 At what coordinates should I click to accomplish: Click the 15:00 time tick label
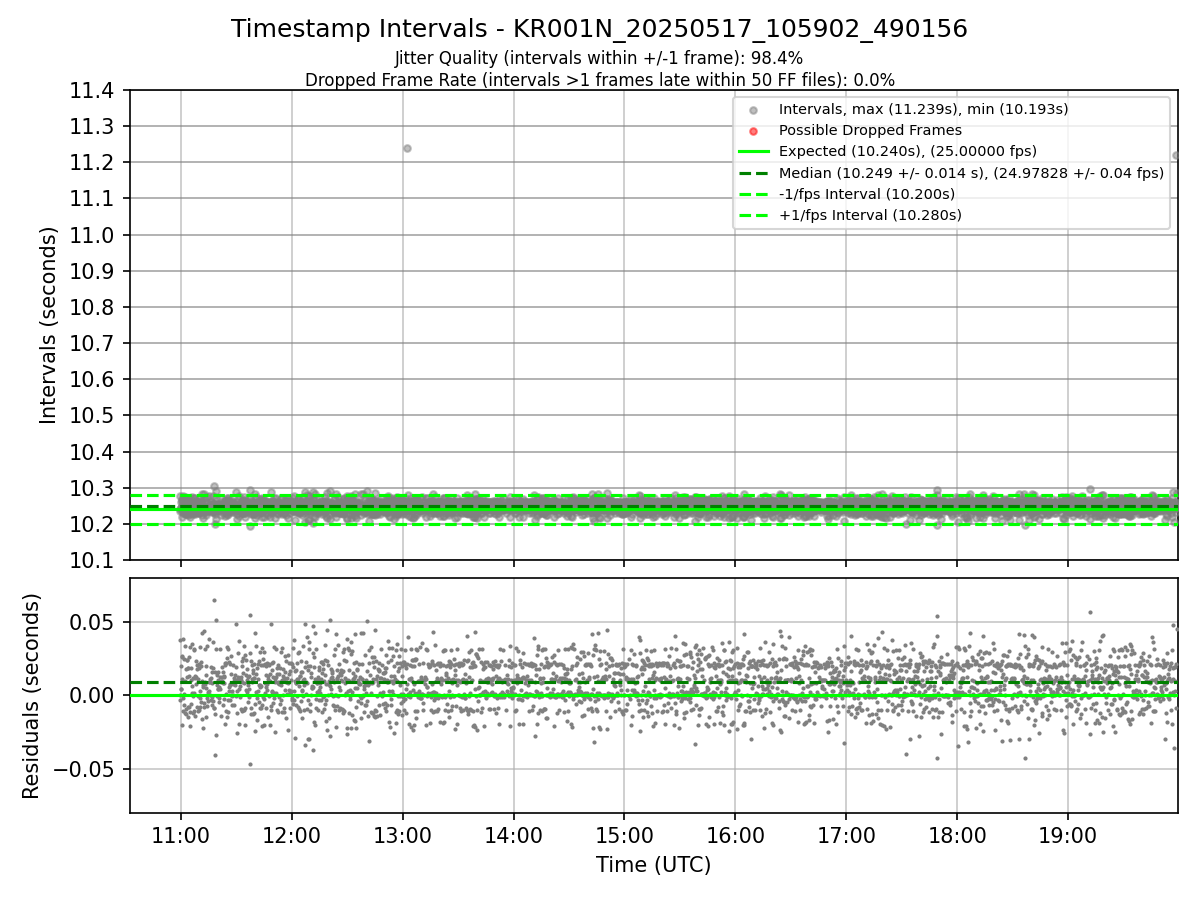tap(624, 835)
